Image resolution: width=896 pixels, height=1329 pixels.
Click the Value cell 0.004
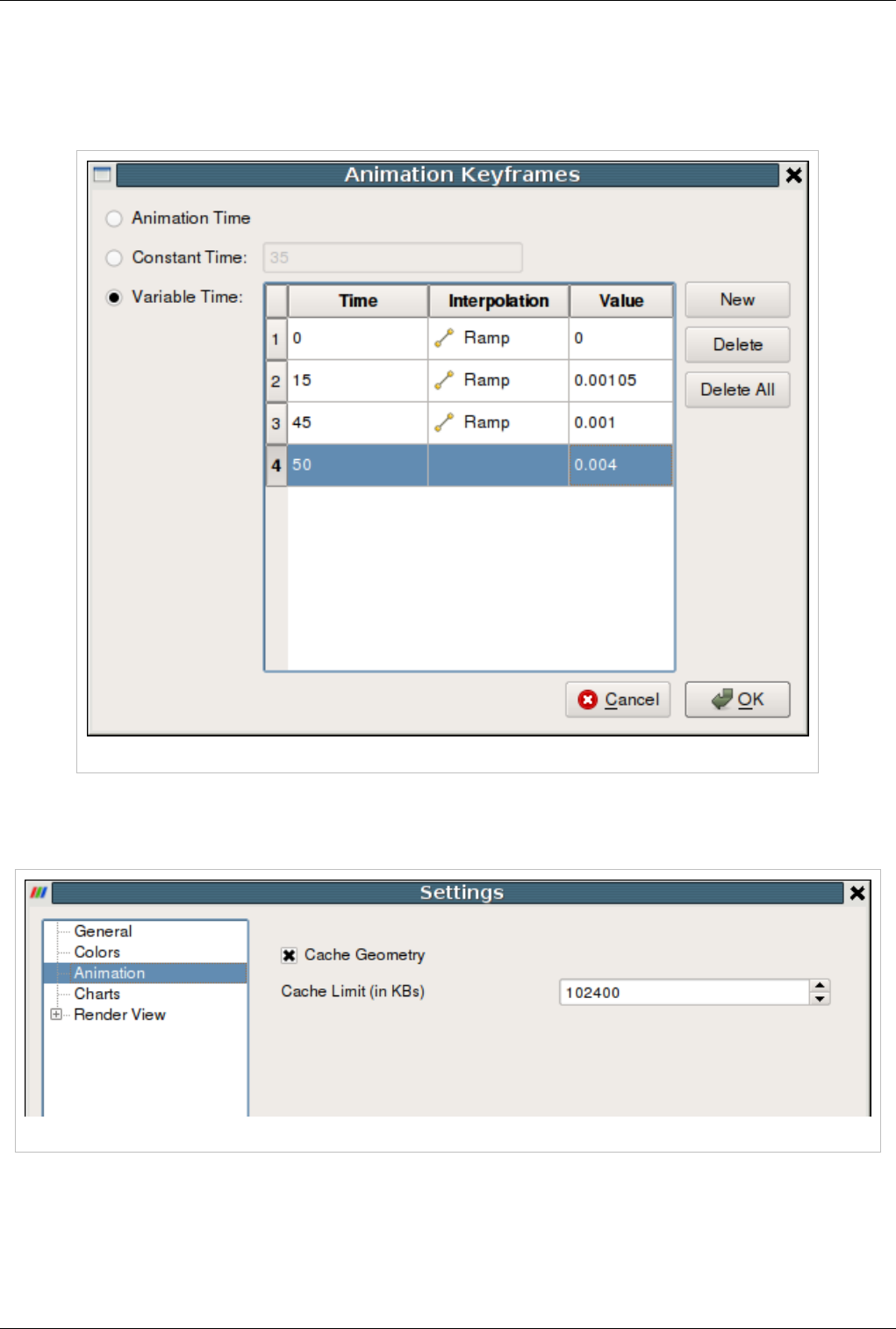tap(621, 465)
